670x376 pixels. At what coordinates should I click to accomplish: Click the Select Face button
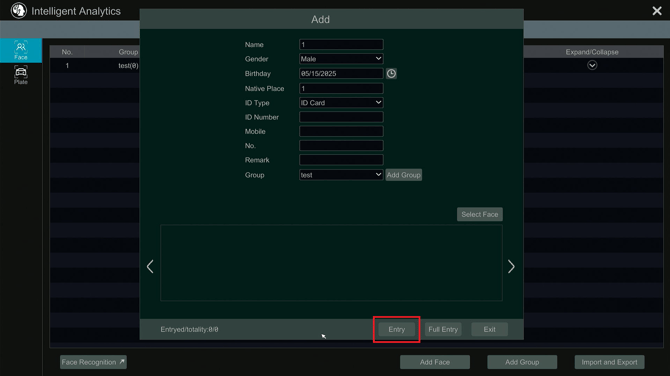point(479,214)
